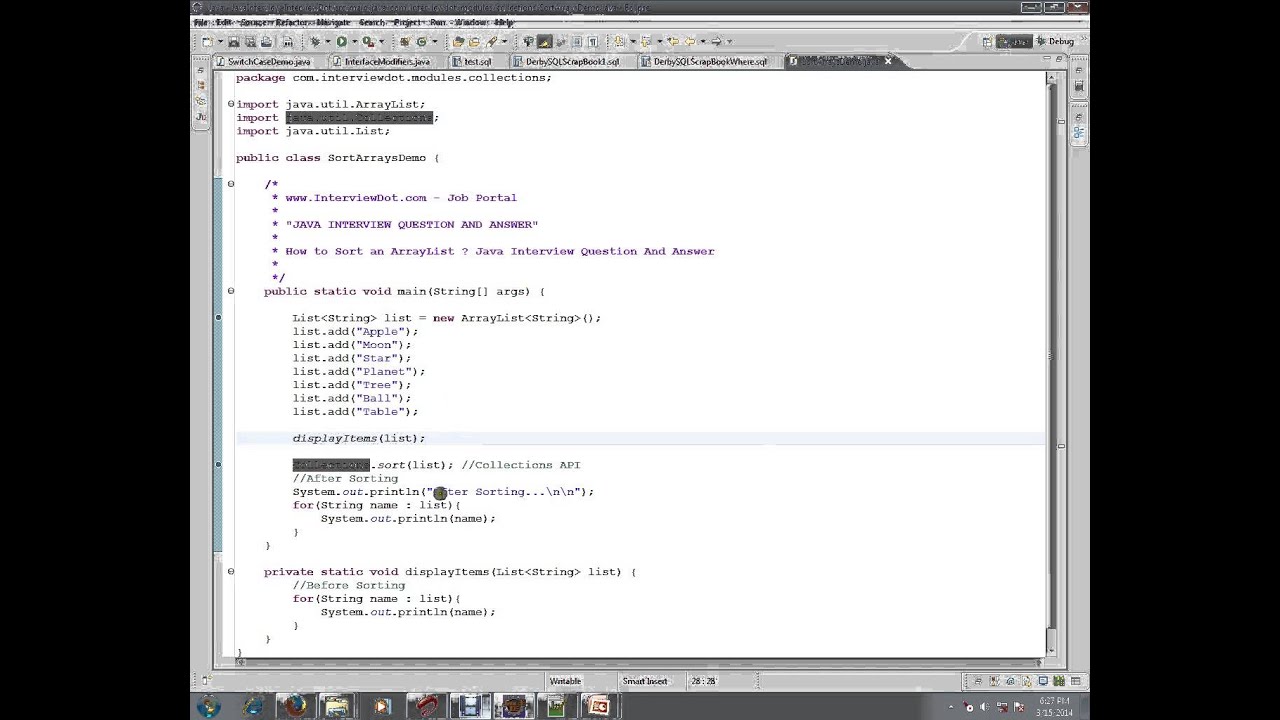Click the Windows Start orb
The image size is (1280, 720).
[x=209, y=707]
